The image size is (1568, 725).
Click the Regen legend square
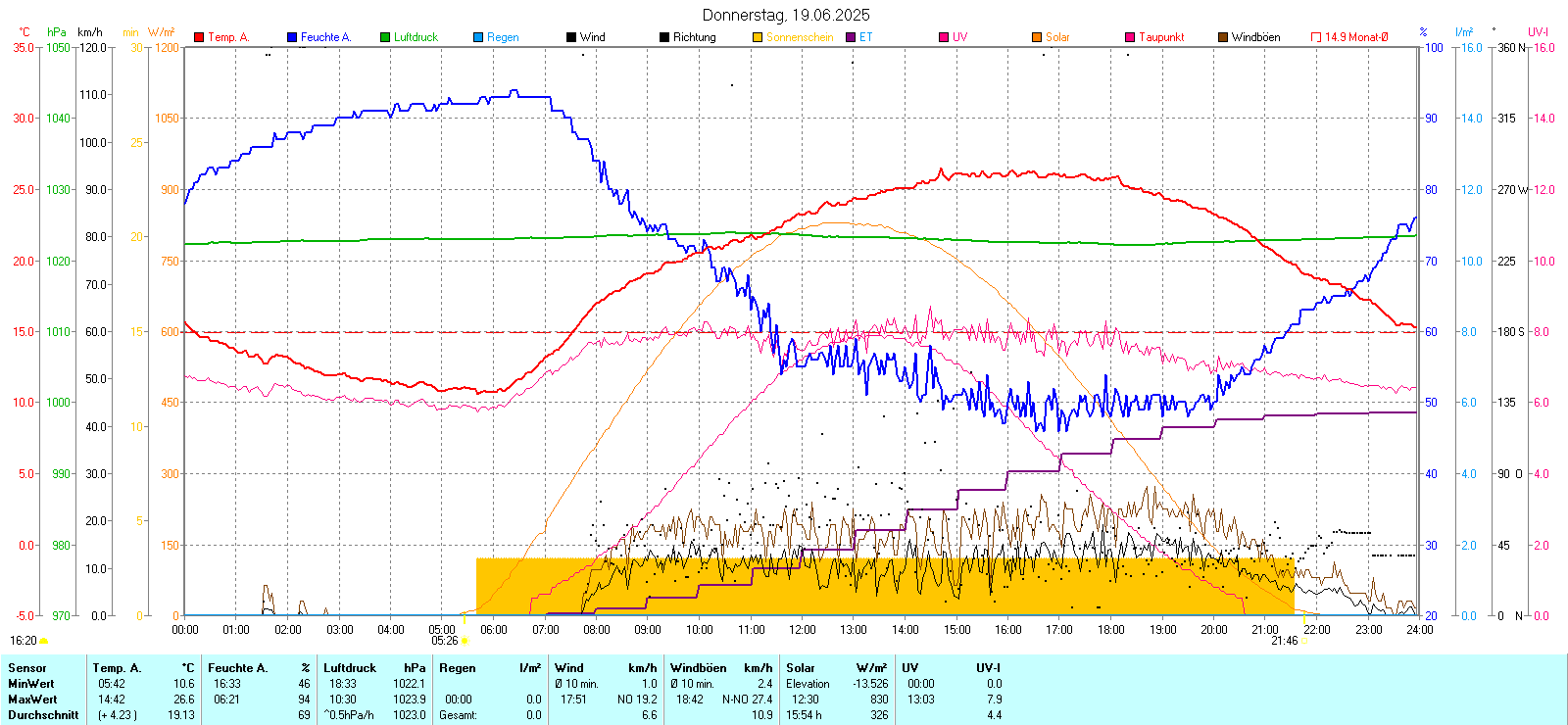(478, 37)
